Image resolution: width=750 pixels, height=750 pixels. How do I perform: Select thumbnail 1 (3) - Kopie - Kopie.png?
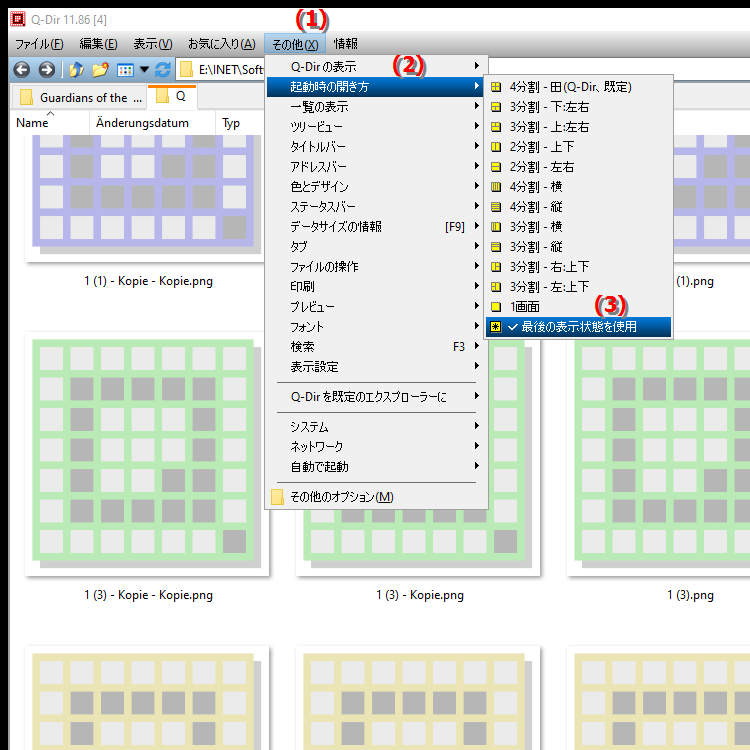tap(147, 454)
